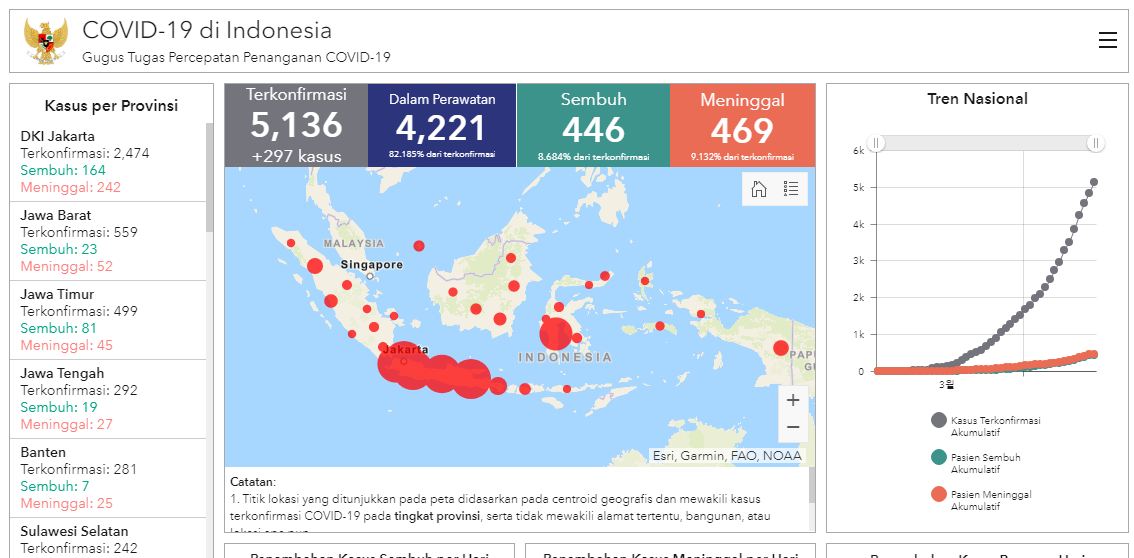The height and width of the screenshot is (558, 1134).
Task: Click left handle of trend chart slider
Action: [877, 143]
